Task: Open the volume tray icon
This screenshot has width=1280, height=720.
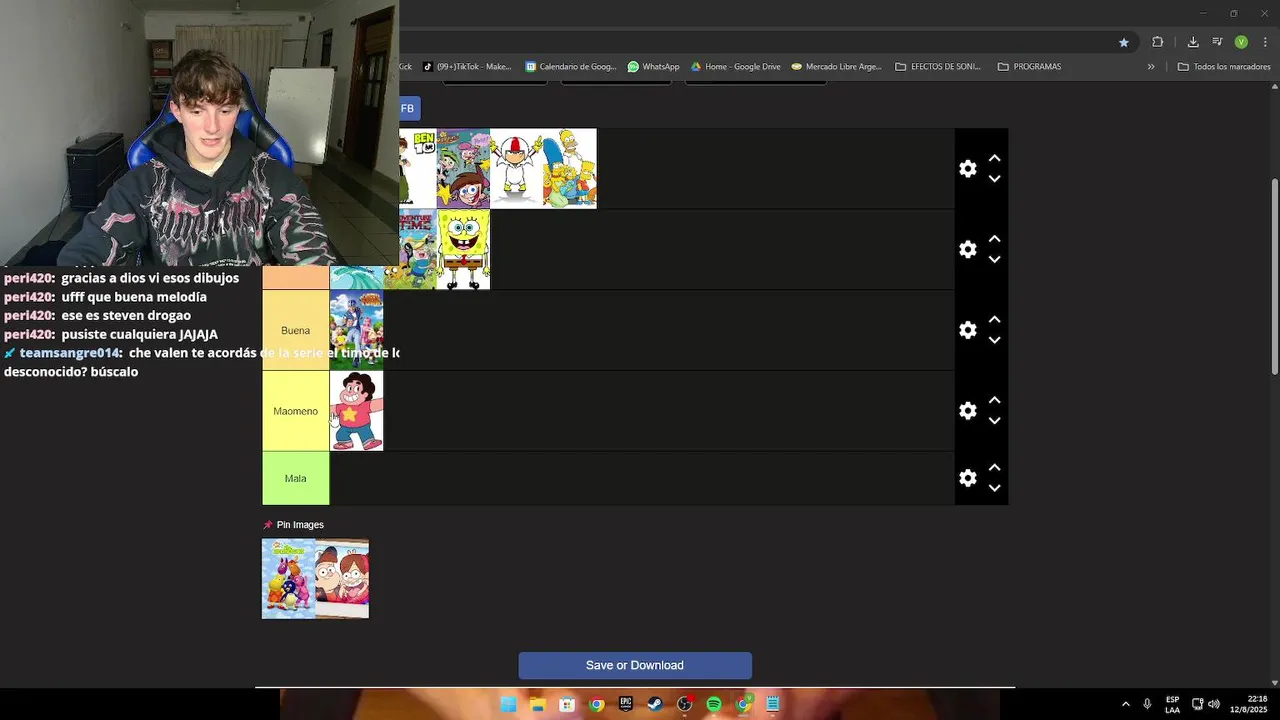Action: point(1214,704)
